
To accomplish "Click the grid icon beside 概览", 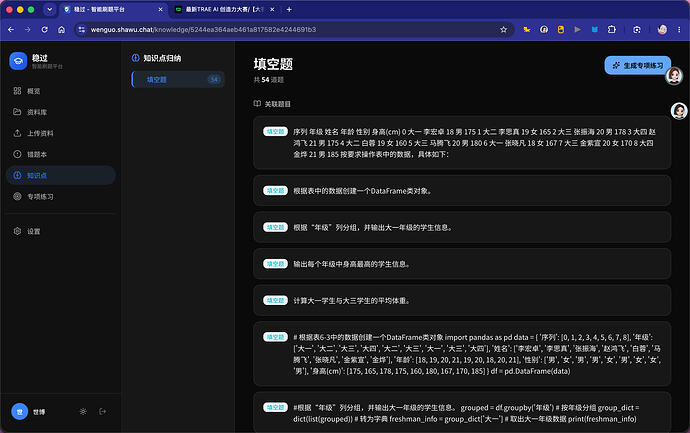I will 17,91.
